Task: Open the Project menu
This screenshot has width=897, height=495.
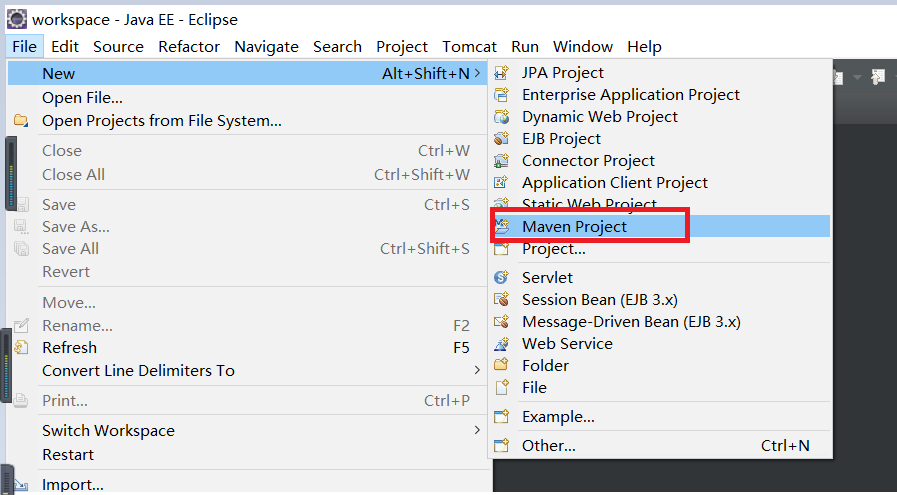Action: point(402,46)
